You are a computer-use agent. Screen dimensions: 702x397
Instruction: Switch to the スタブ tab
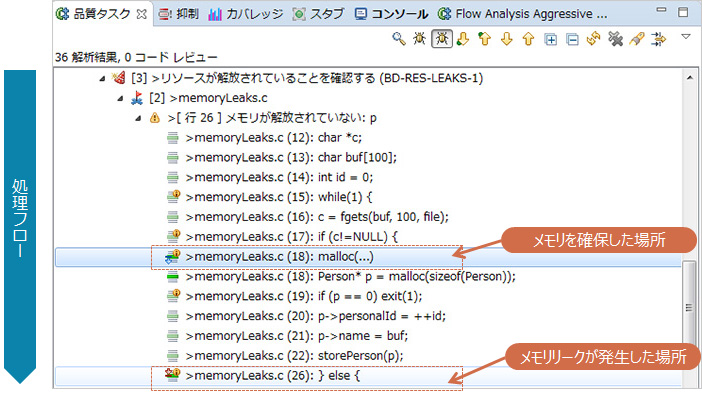pos(318,14)
